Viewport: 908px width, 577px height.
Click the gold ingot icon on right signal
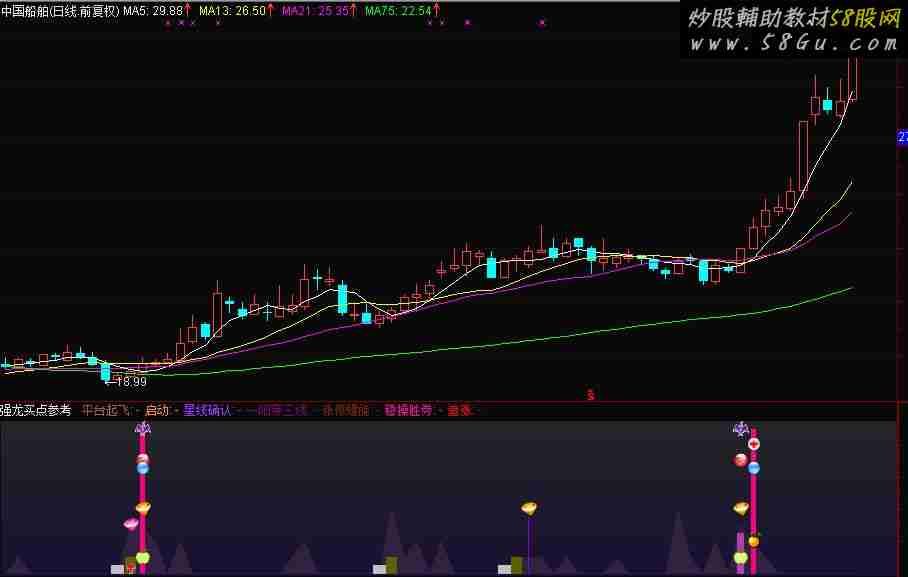point(741,509)
